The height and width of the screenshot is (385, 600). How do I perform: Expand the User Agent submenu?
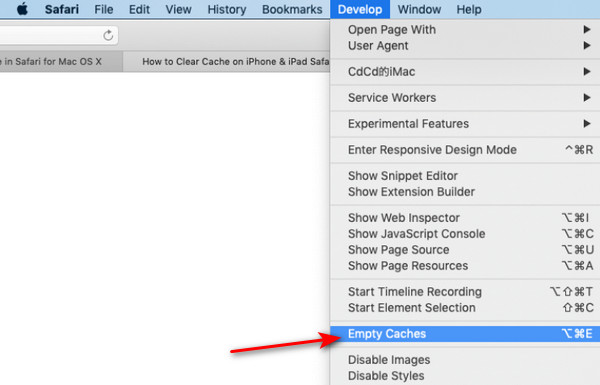click(x=465, y=46)
